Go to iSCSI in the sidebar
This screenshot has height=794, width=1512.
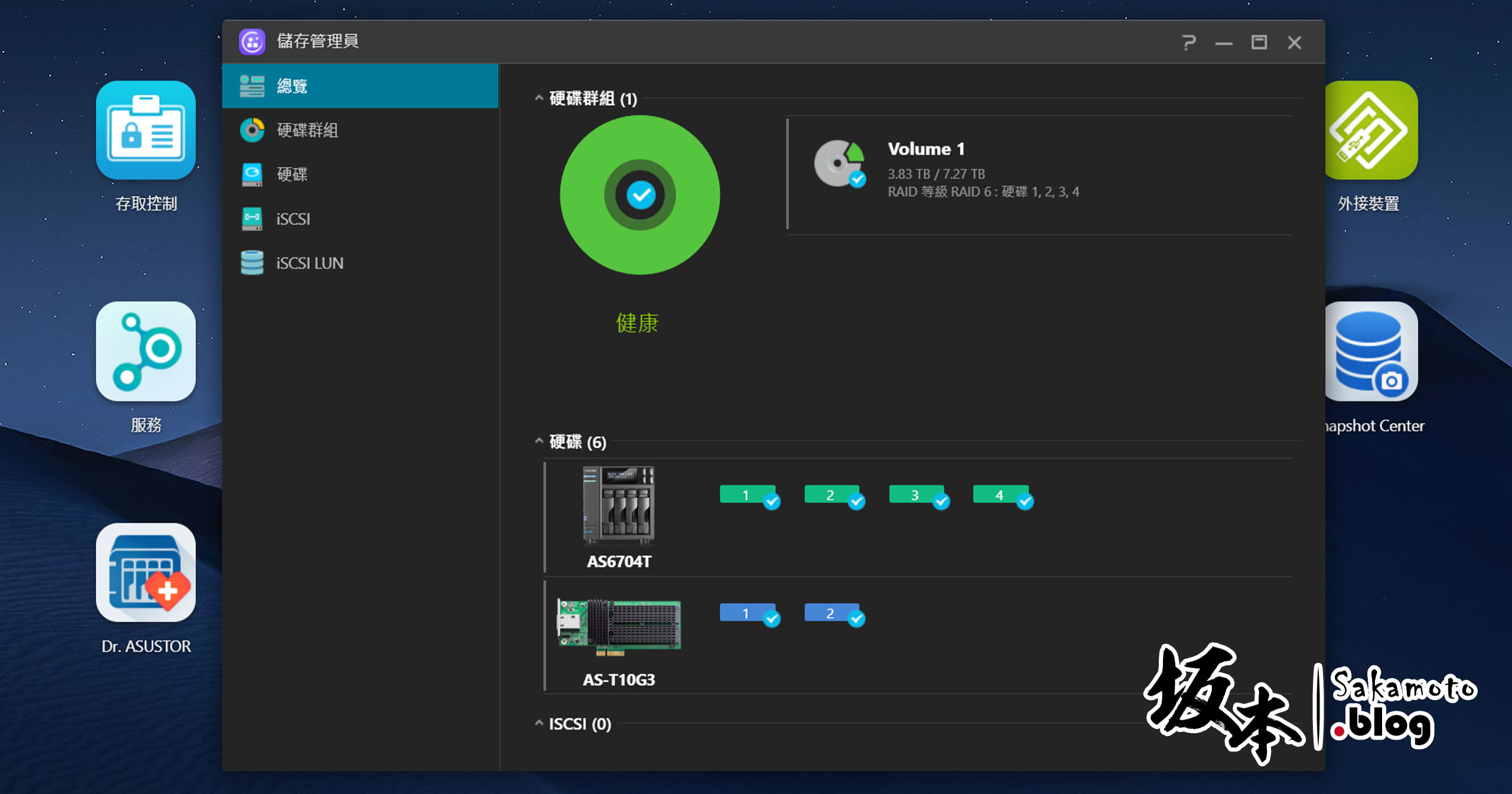[x=293, y=219]
